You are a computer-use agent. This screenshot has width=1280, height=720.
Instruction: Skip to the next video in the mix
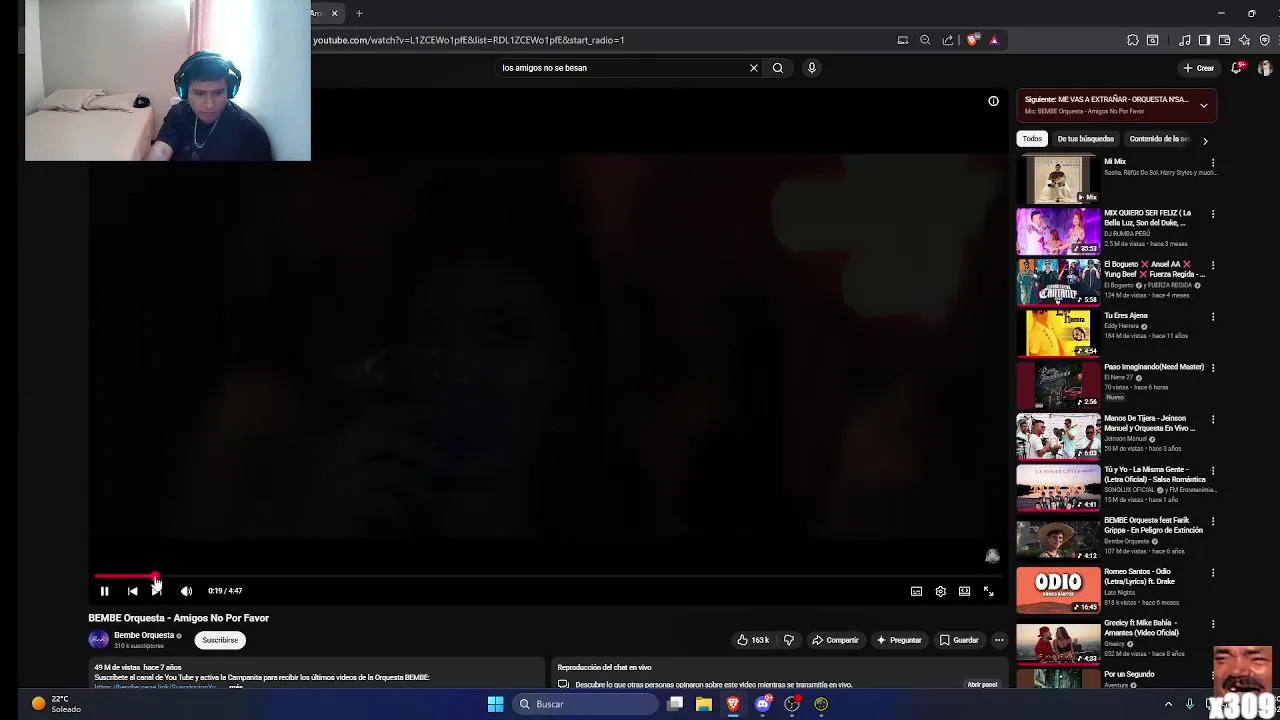pyautogui.click(x=157, y=591)
